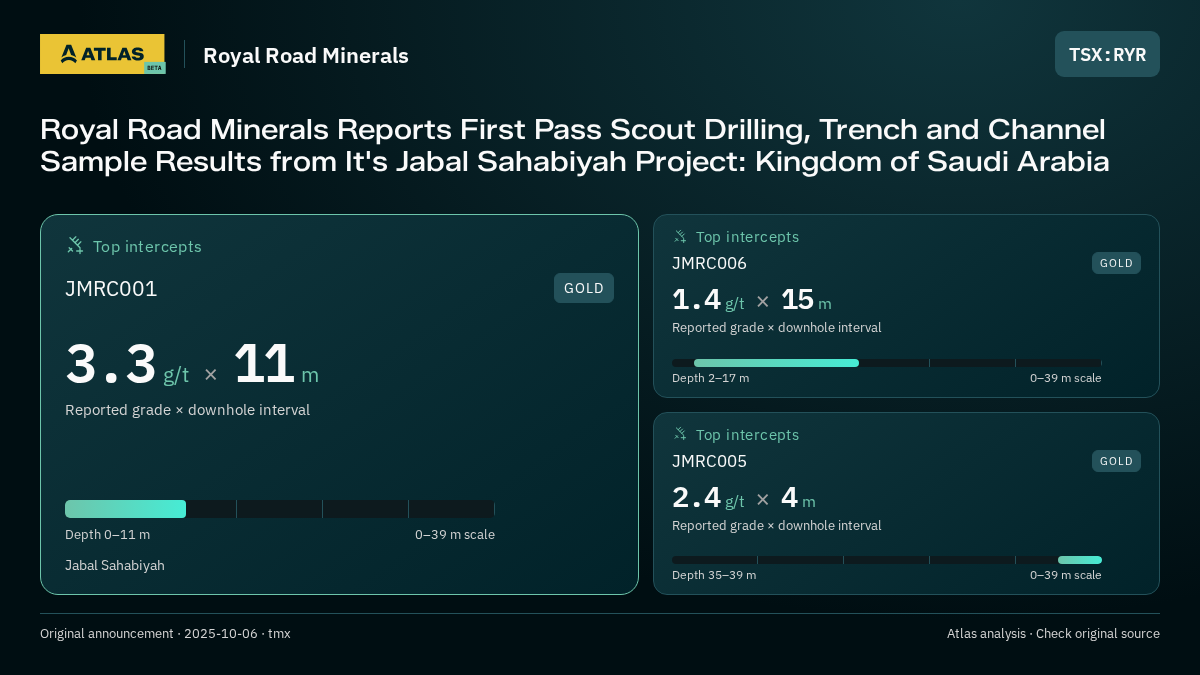The image size is (1200, 675).
Task: Click the Royal Road Minerals company name
Action: click(x=306, y=55)
